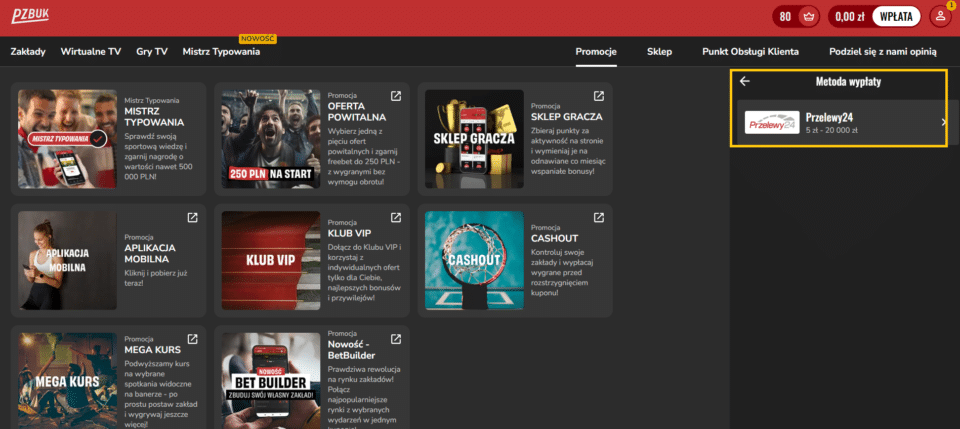Click the PZBUK logo
This screenshot has height=429, width=960.
point(30,17)
